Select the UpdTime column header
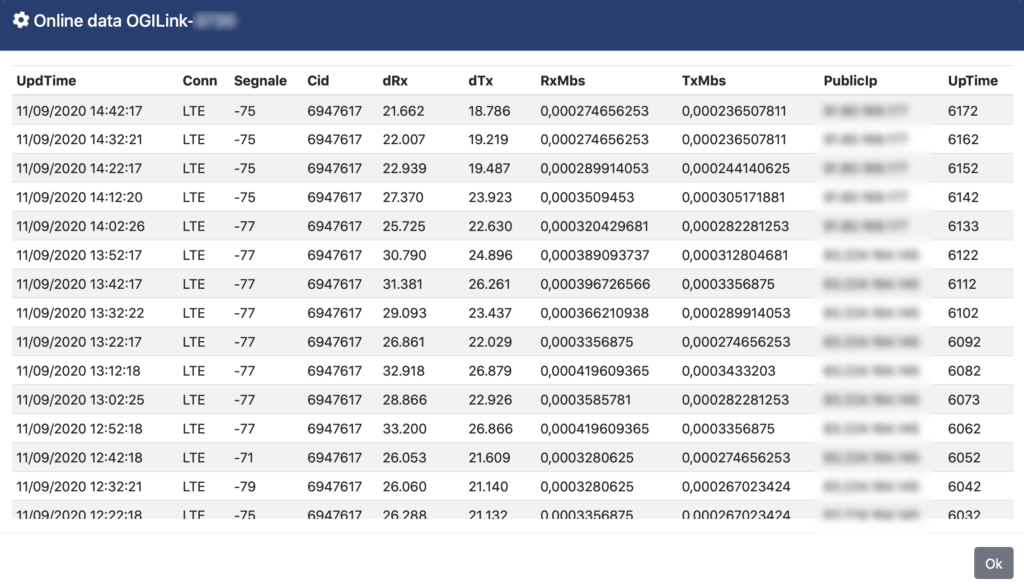Screen dimensions: 1024x584 point(46,81)
